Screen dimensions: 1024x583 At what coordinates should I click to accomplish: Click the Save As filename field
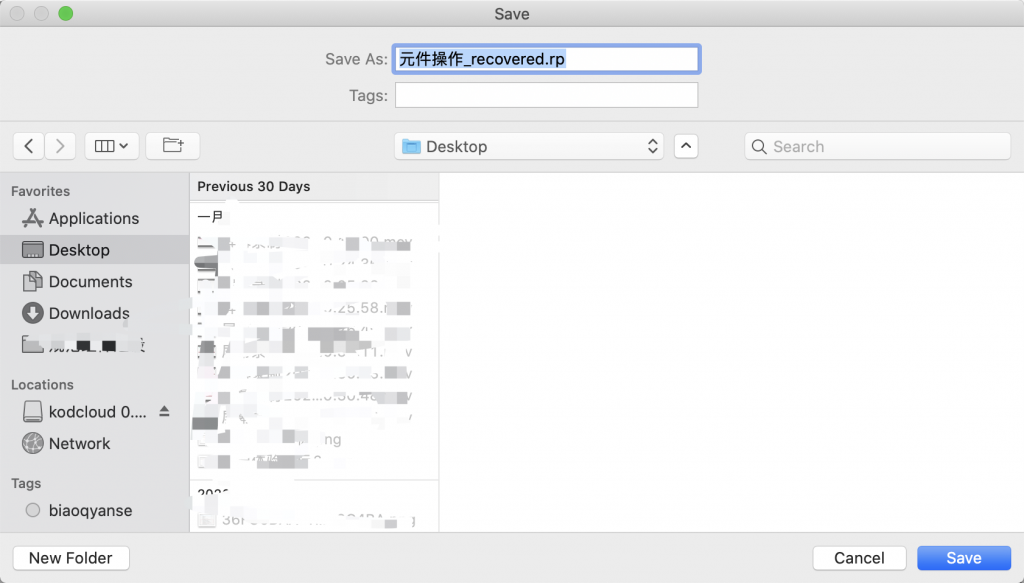(546, 59)
